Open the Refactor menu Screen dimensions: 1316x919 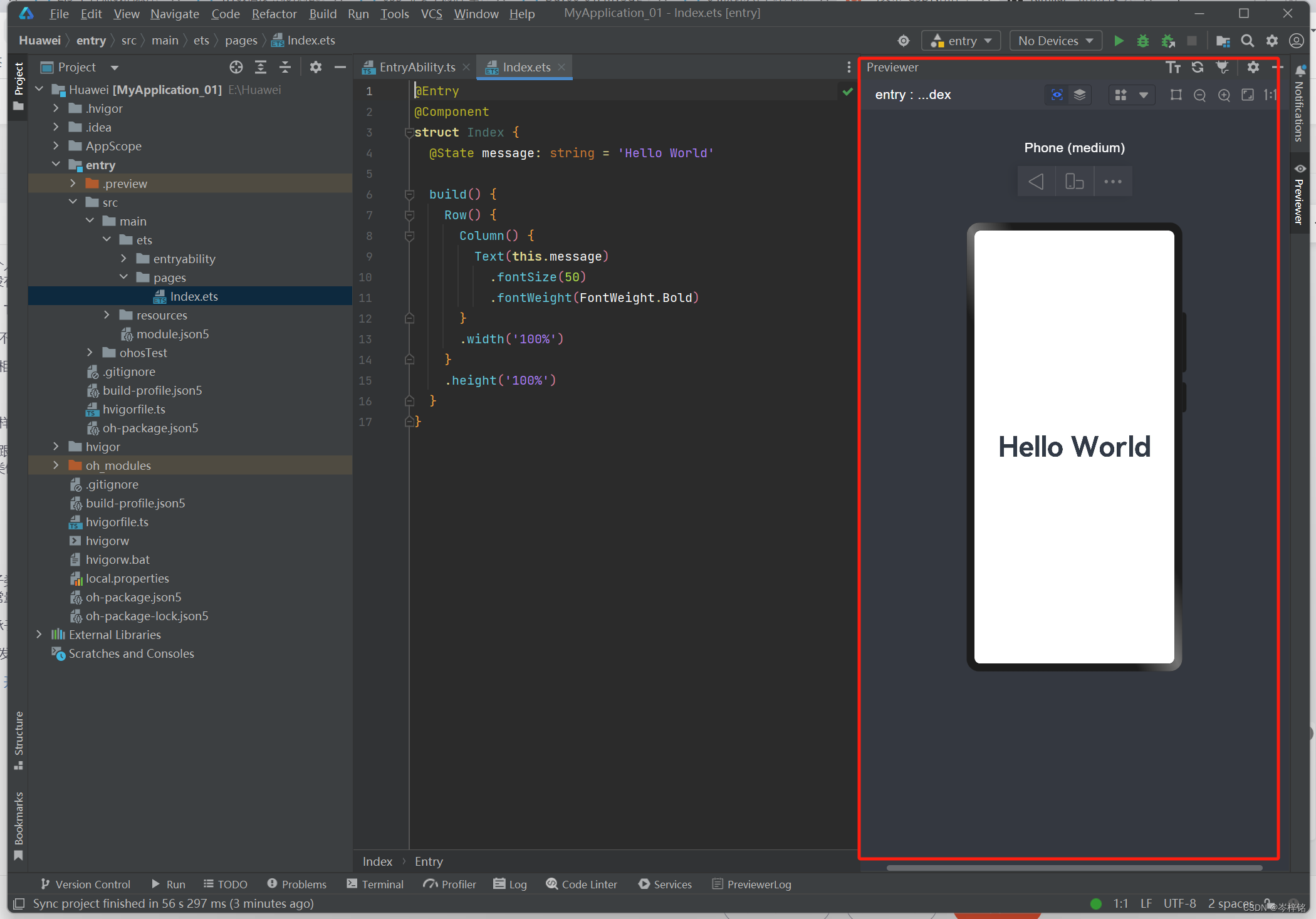(x=274, y=13)
